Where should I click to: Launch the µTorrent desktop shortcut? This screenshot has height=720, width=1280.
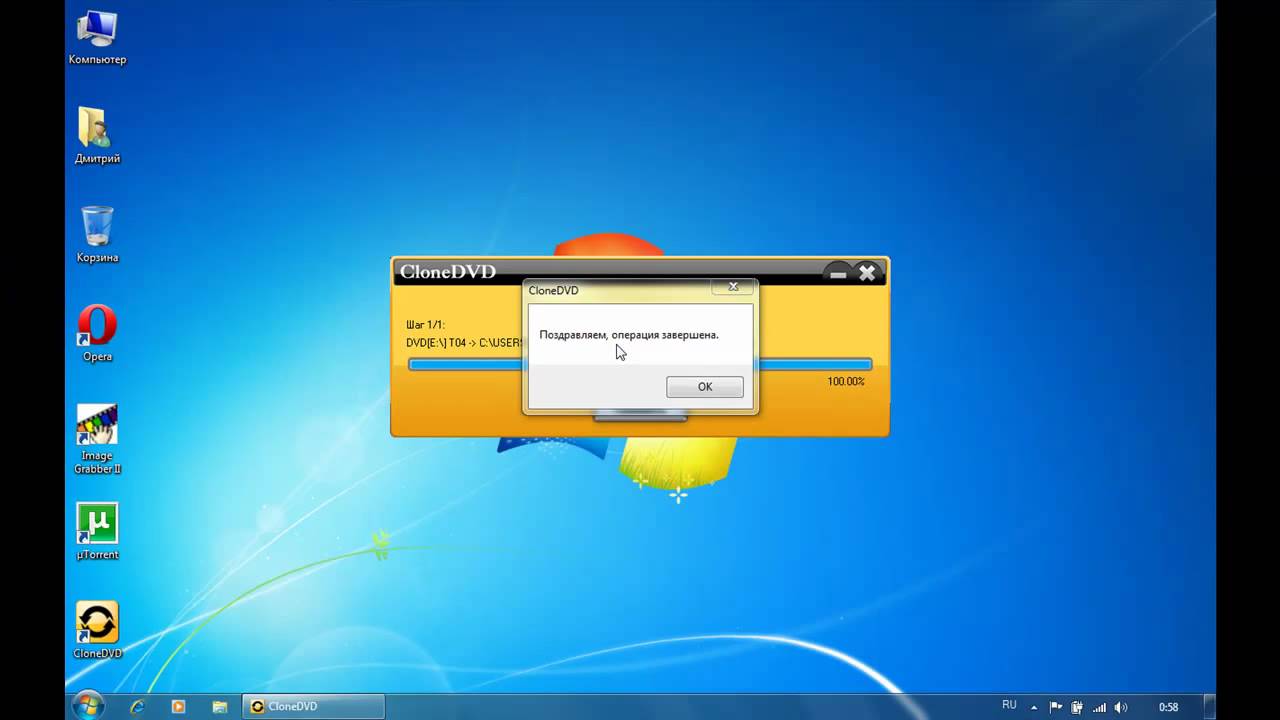coord(97,532)
